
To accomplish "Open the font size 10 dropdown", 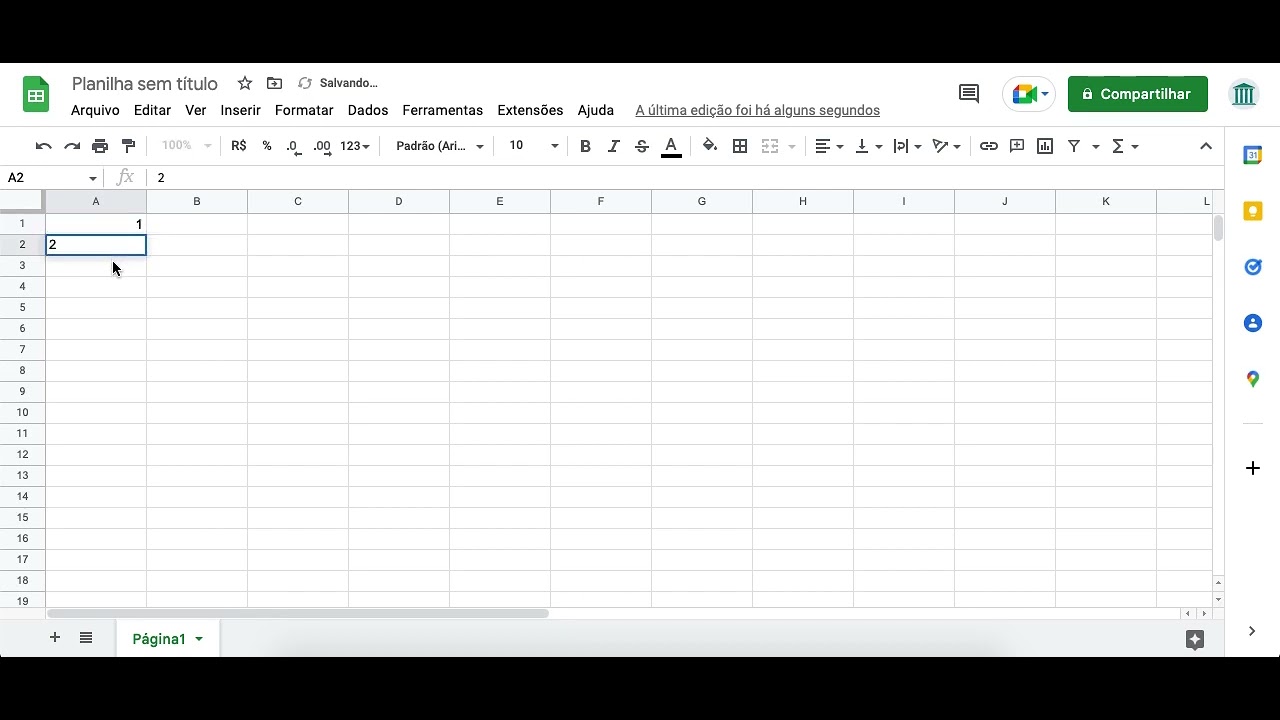I will [533, 146].
